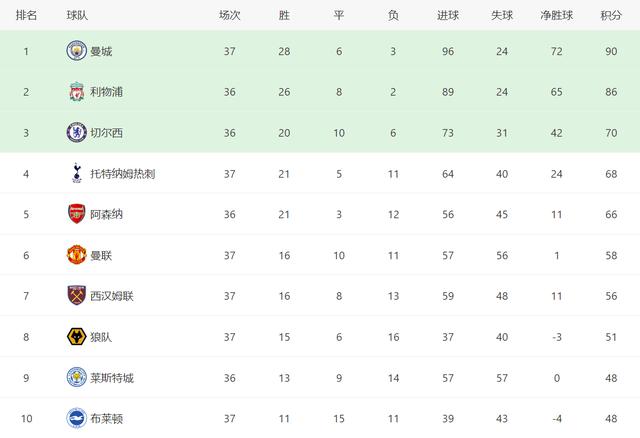The width and height of the screenshot is (640, 438).
Task: Click the Manchester United crest
Action: point(76,255)
